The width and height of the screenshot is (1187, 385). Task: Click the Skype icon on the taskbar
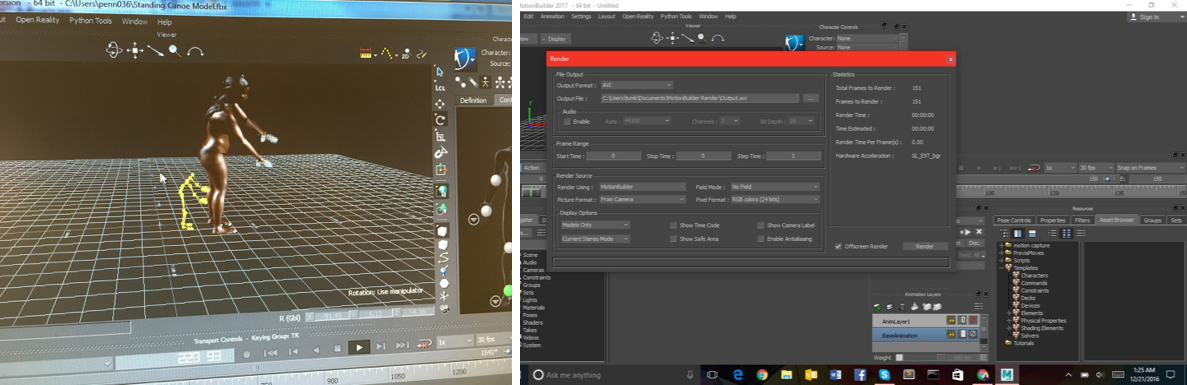click(884, 374)
